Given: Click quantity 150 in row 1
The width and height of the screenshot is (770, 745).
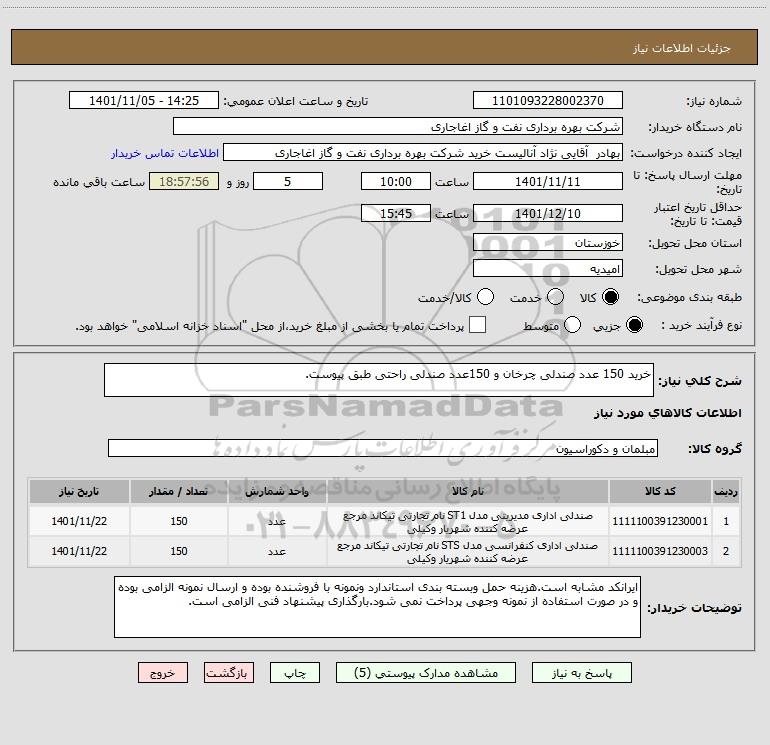Looking at the screenshot, I should point(179,521).
